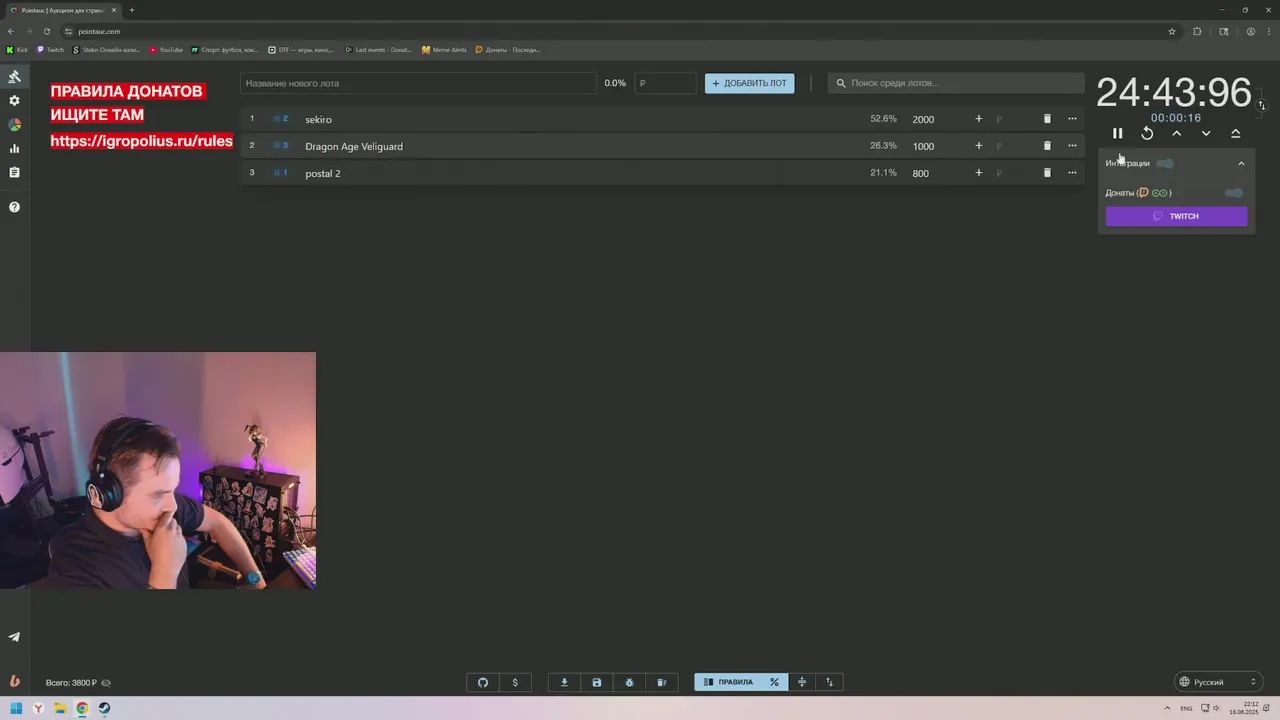Open more options for postal 2 lot
The width and height of the screenshot is (1280, 720).
click(x=1072, y=173)
